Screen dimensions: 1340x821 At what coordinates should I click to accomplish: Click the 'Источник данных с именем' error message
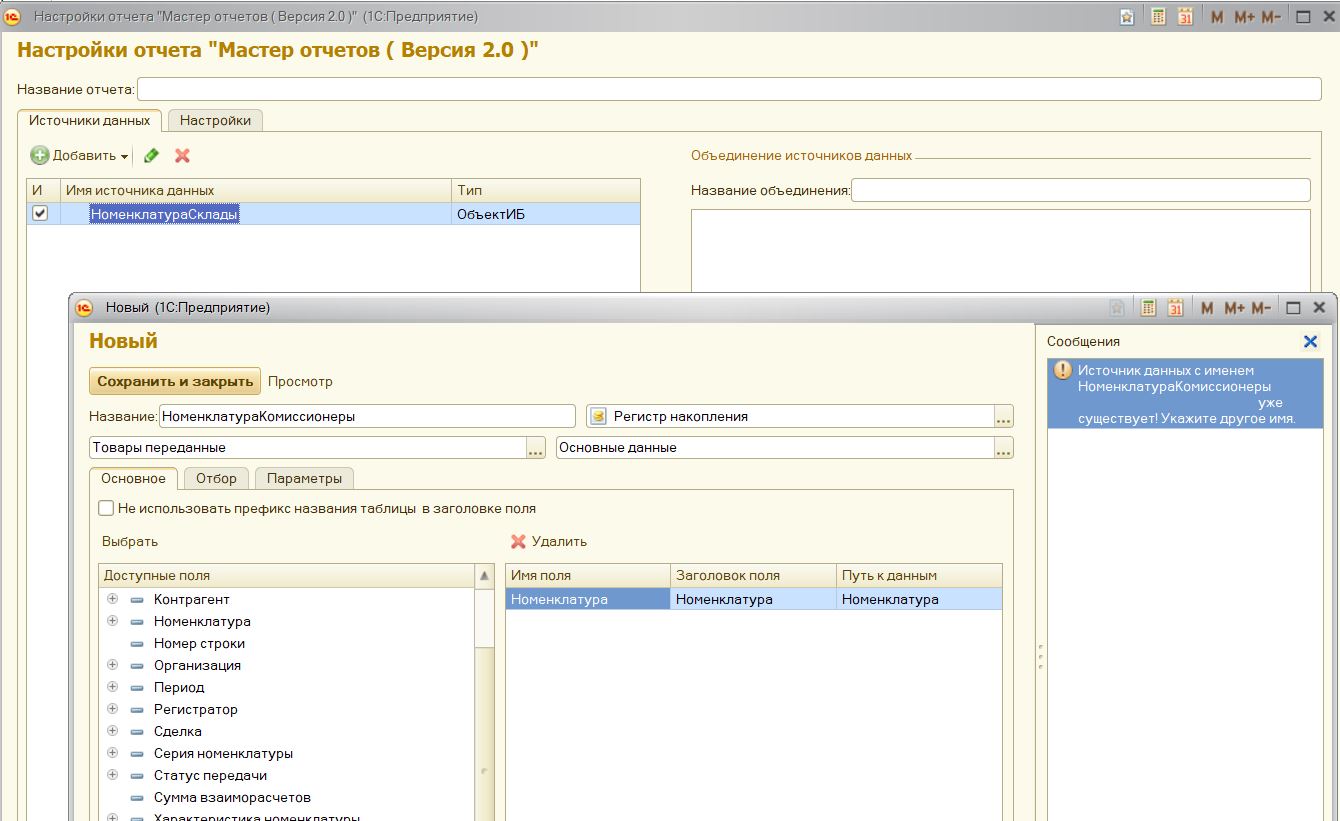[x=1186, y=394]
